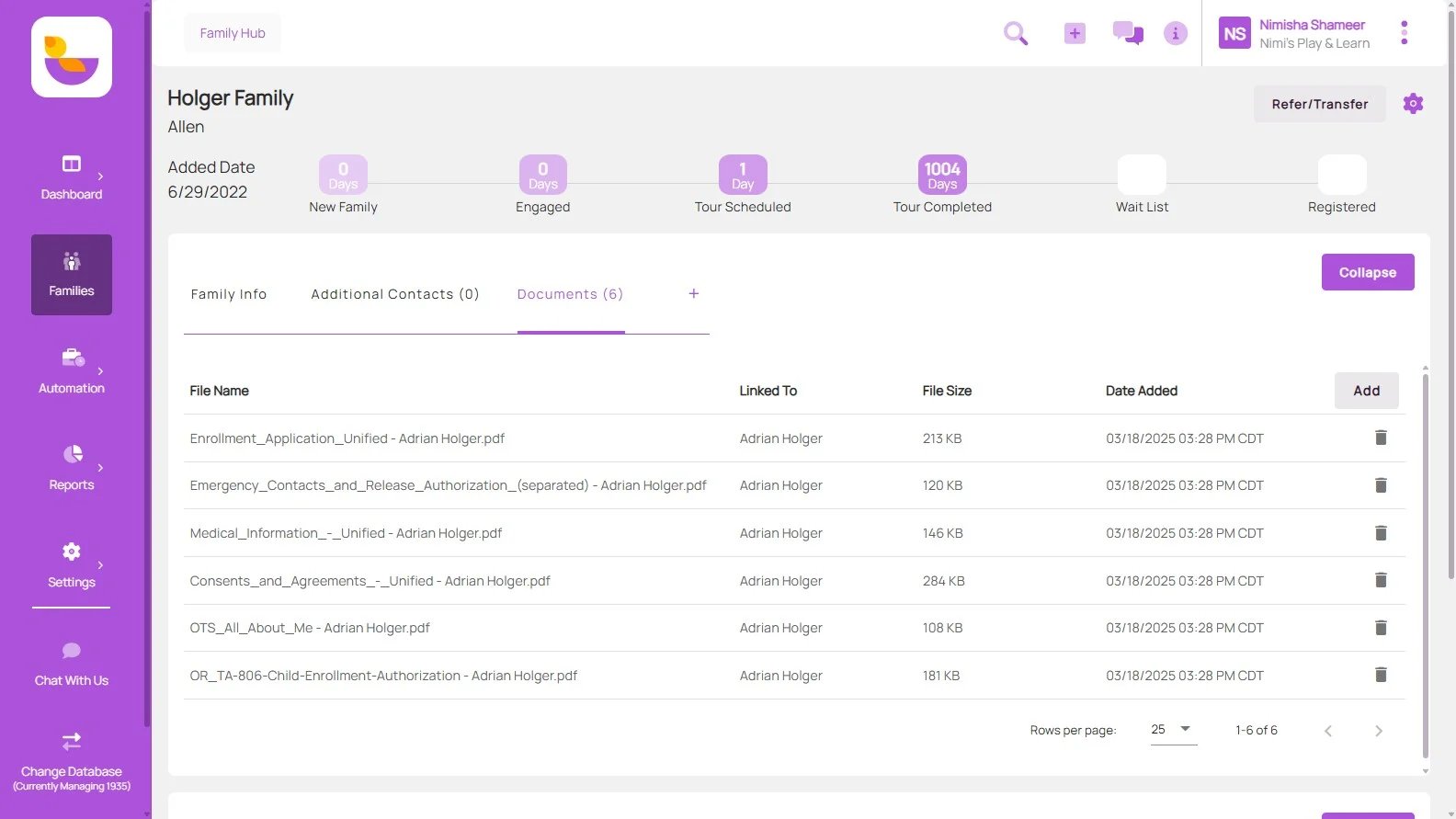The width and height of the screenshot is (1456, 819).
Task: Select the Engaged stage marker
Action: 543,175
